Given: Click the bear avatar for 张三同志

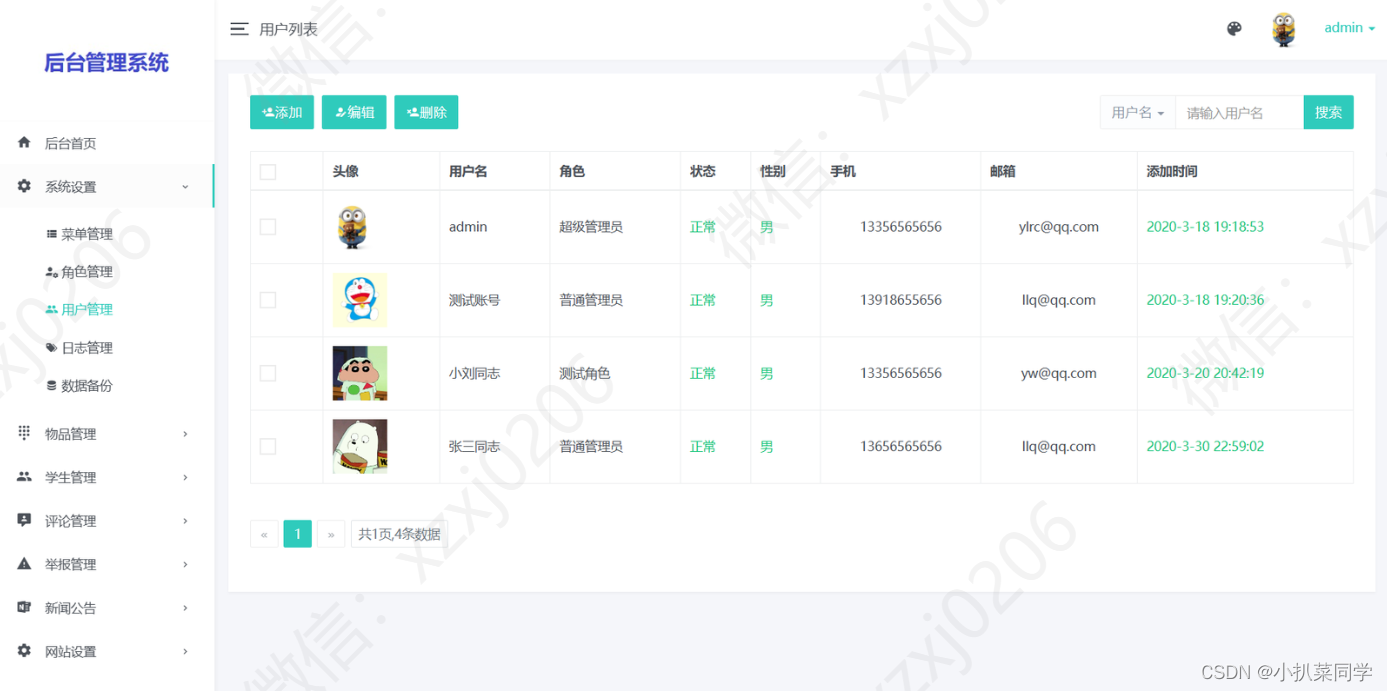Looking at the screenshot, I should pos(360,446).
